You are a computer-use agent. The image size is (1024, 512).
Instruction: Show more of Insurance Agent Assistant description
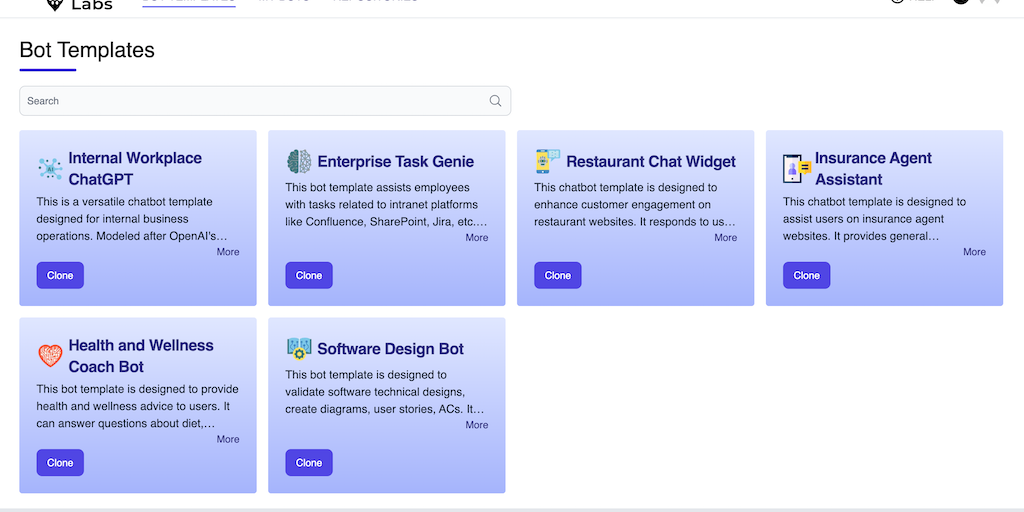pos(974,252)
